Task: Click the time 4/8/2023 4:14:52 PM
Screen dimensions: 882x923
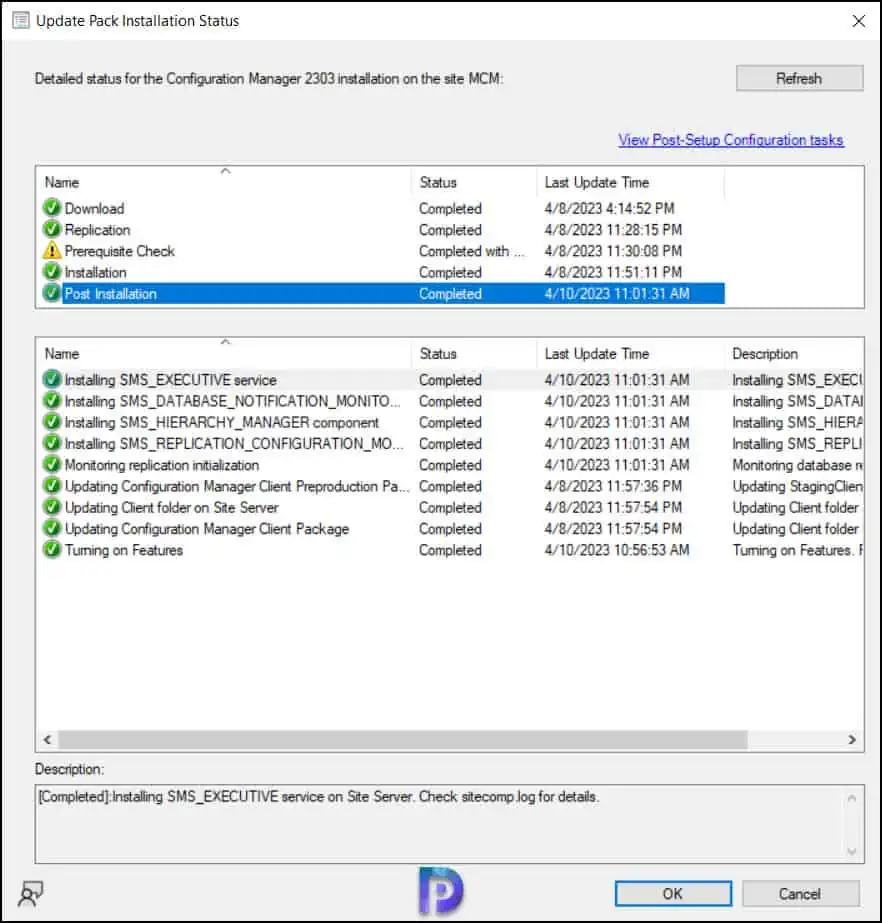Action: [x=609, y=208]
